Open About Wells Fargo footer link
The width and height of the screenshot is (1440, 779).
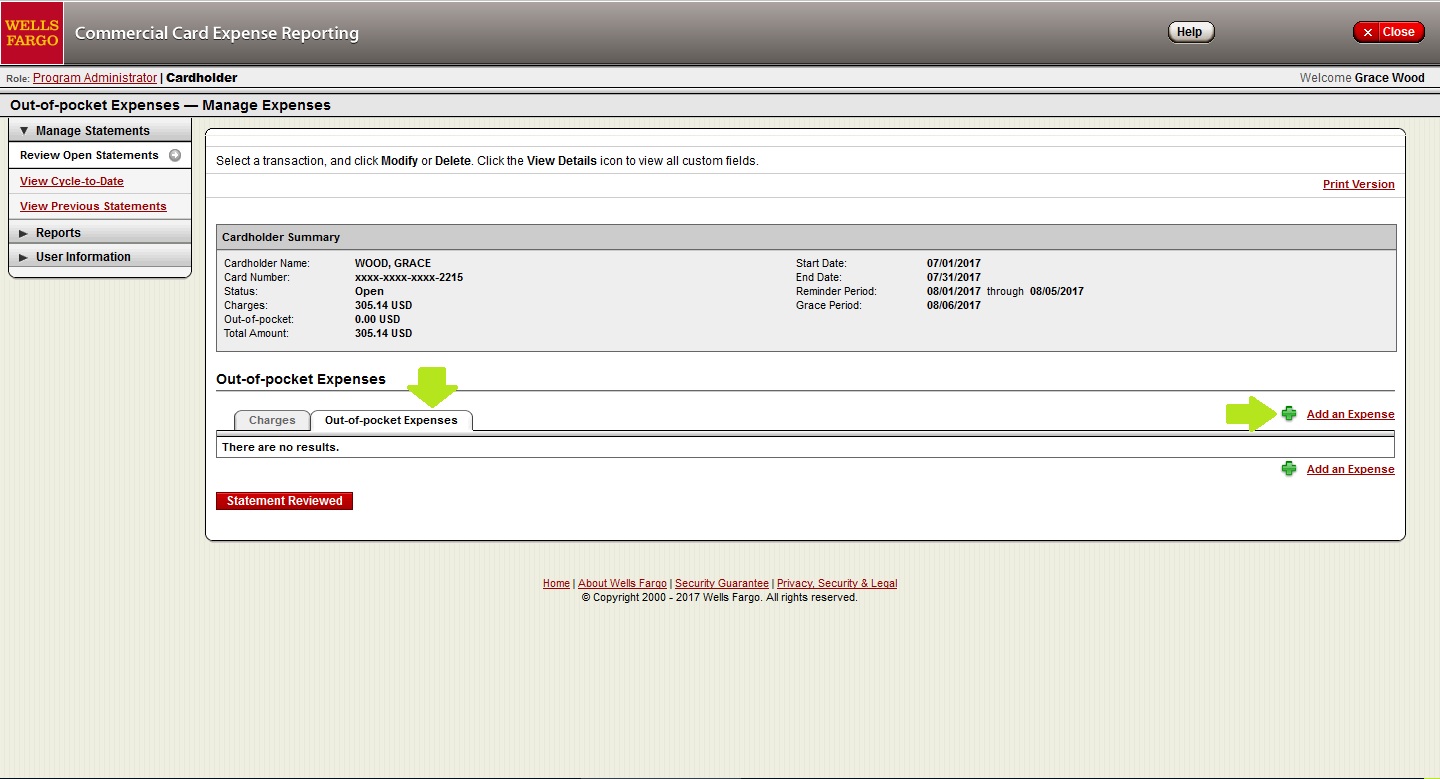[622, 583]
